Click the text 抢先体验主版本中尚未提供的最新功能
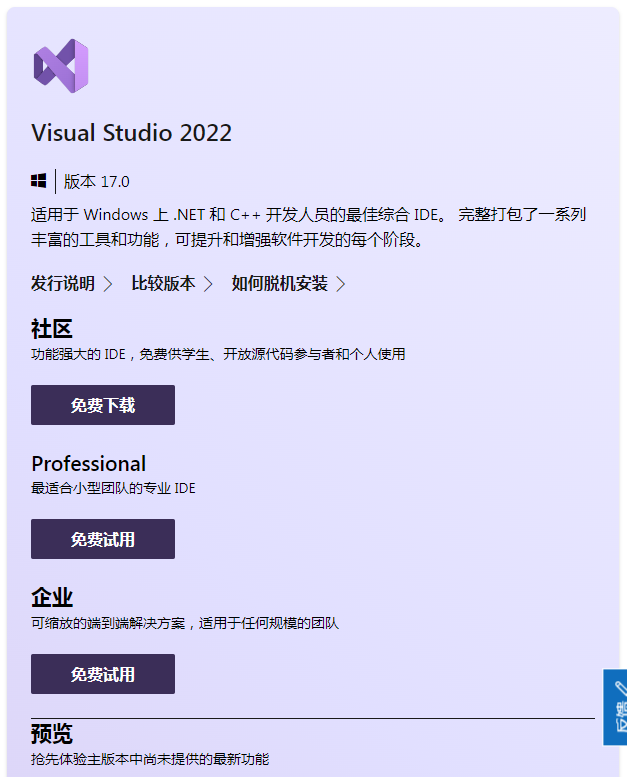Viewport: 627px width, 777px height. (x=150, y=759)
